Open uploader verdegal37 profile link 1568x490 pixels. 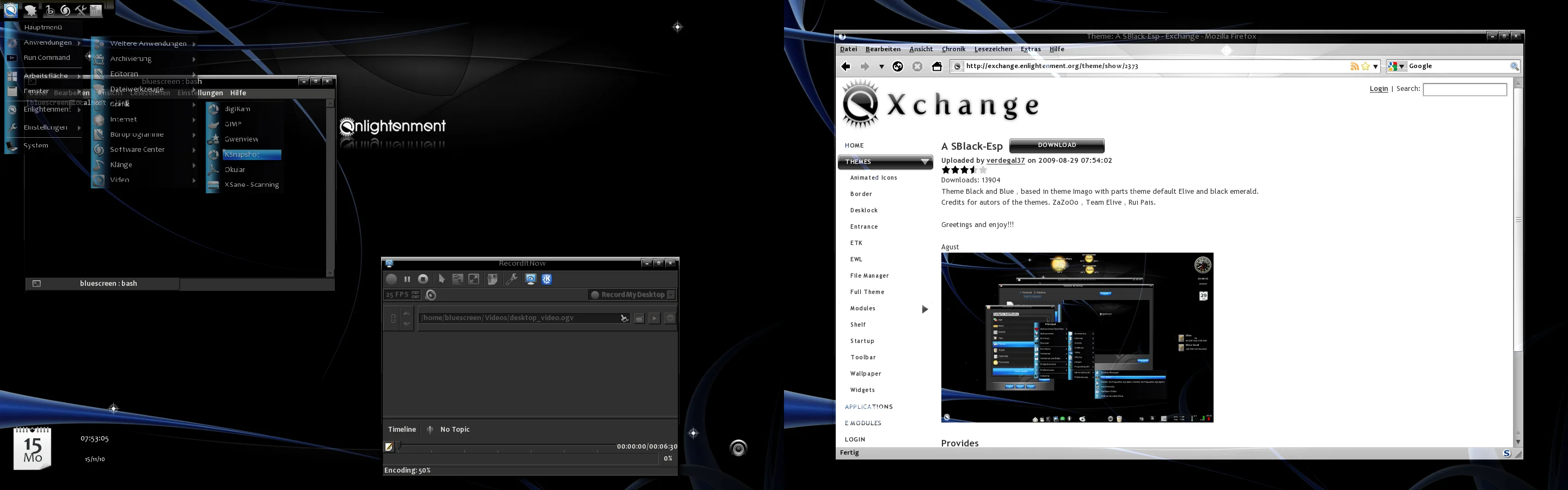[x=1006, y=161]
